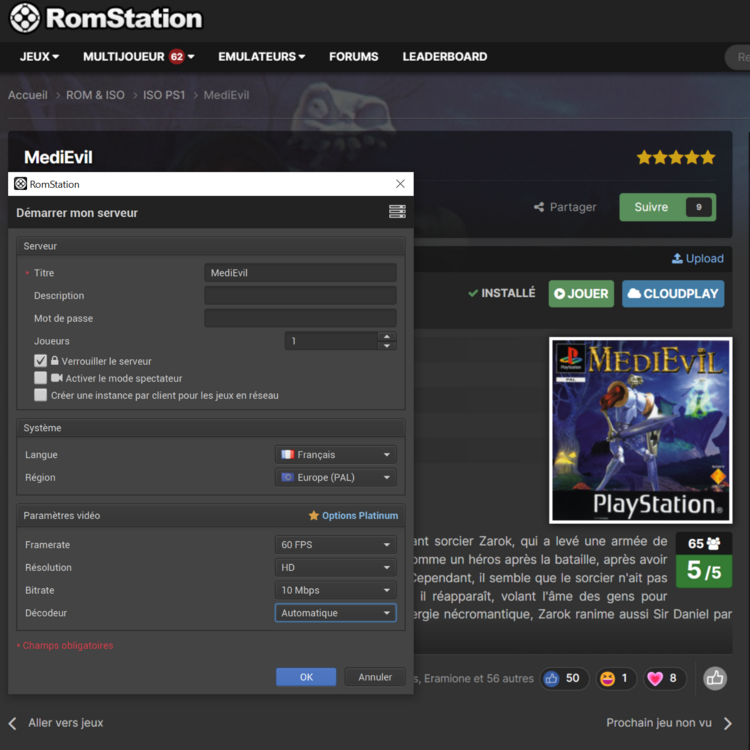Click the thumbs-up like reaction icon

(x=551, y=679)
